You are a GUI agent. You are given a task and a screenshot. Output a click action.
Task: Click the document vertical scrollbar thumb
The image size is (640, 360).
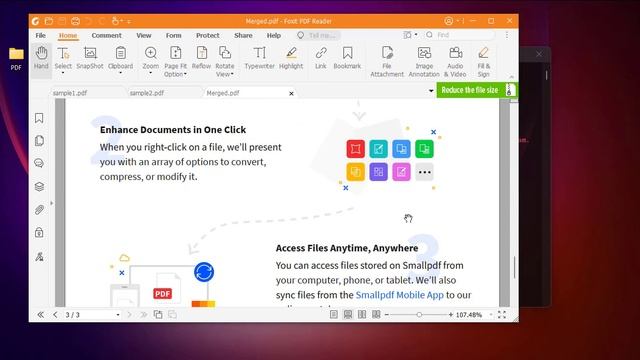tap(514, 267)
